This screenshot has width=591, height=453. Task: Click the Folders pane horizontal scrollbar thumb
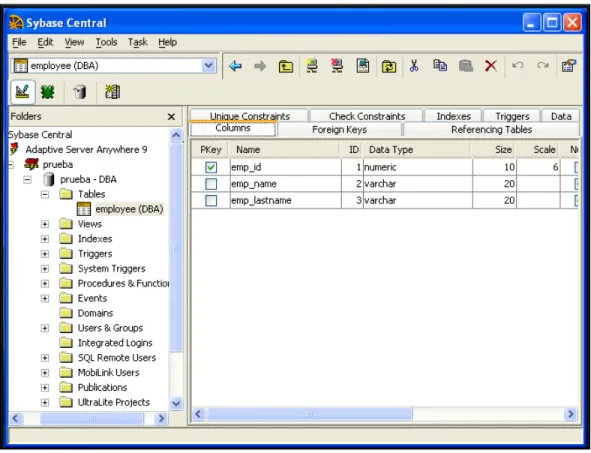click(x=92, y=418)
